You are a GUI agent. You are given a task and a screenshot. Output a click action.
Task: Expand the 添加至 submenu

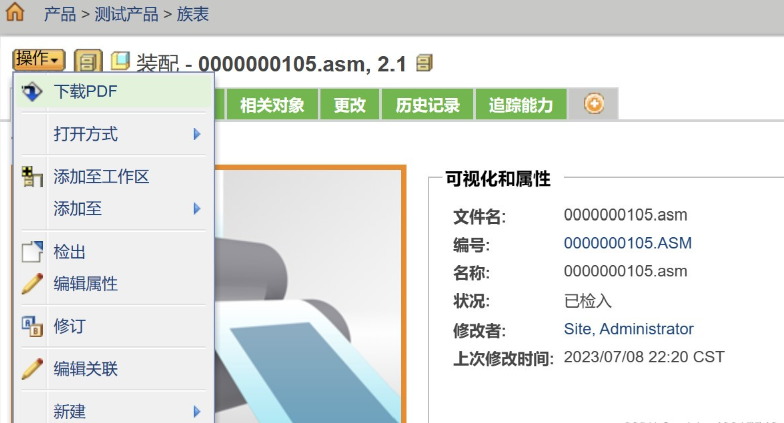point(197,209)
